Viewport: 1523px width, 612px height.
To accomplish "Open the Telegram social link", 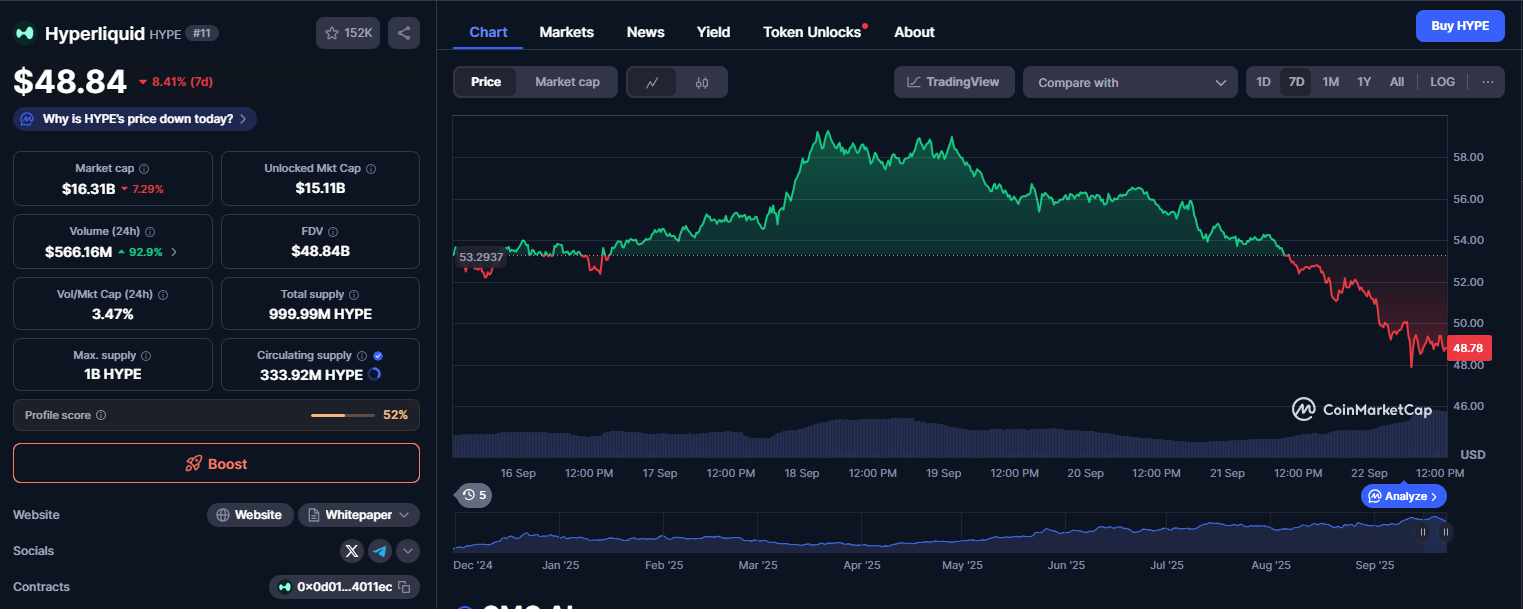I will pyautogui.click(x=380, y=551).
